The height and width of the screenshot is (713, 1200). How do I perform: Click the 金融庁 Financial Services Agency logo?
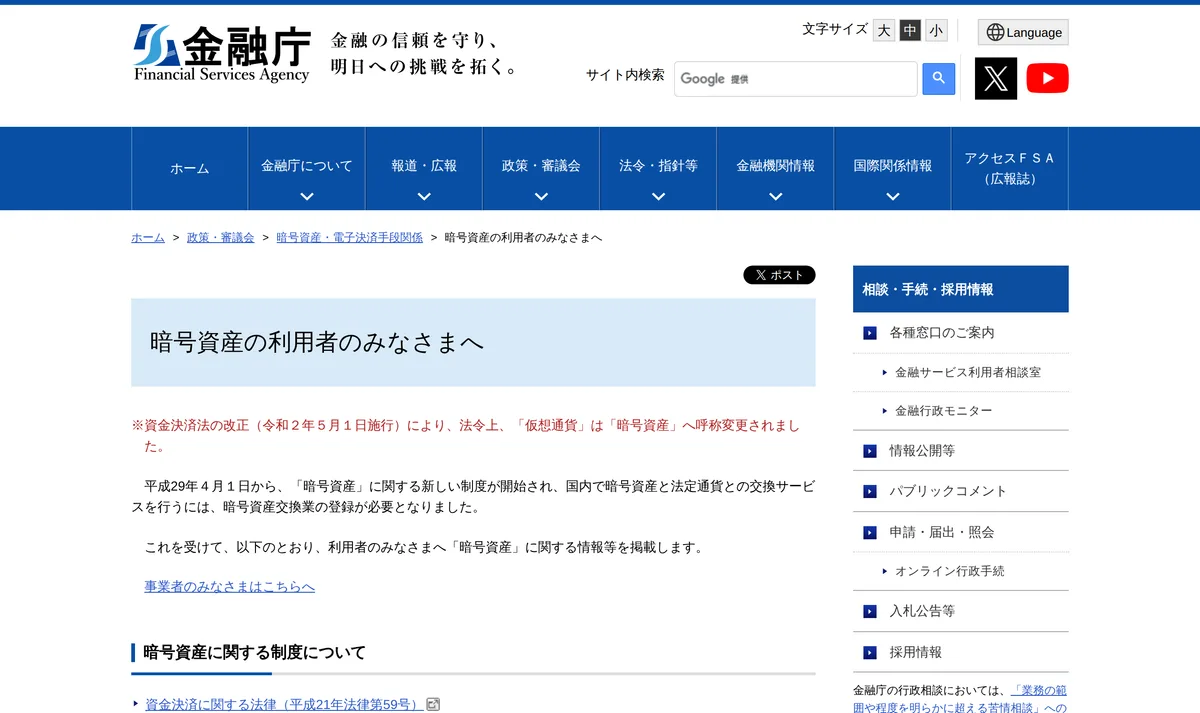[222, 53]
